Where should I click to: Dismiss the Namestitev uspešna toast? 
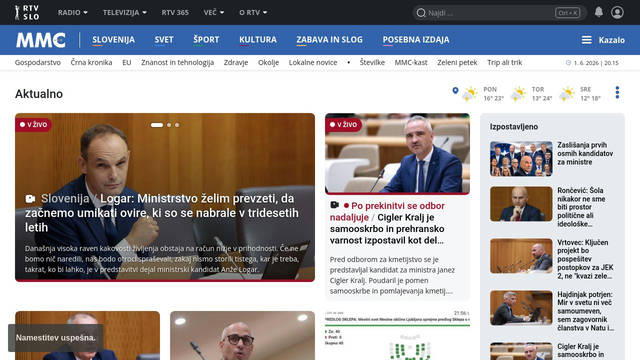pos(56,338)
